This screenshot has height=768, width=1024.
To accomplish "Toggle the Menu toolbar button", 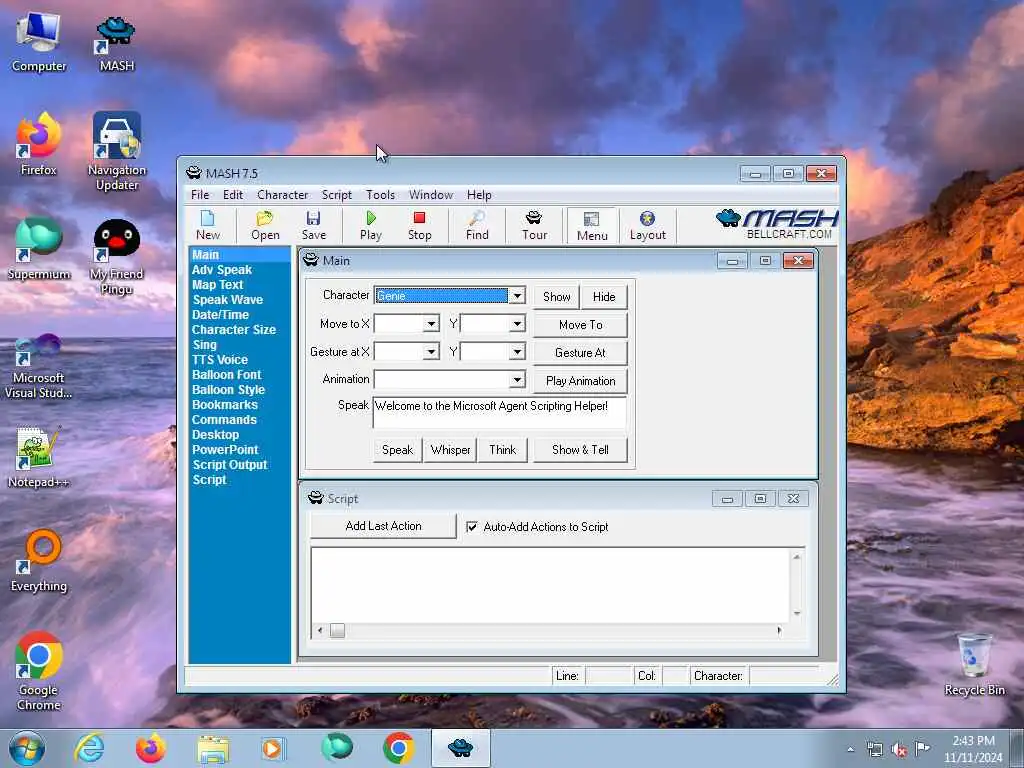I will [x=592, y=226].
